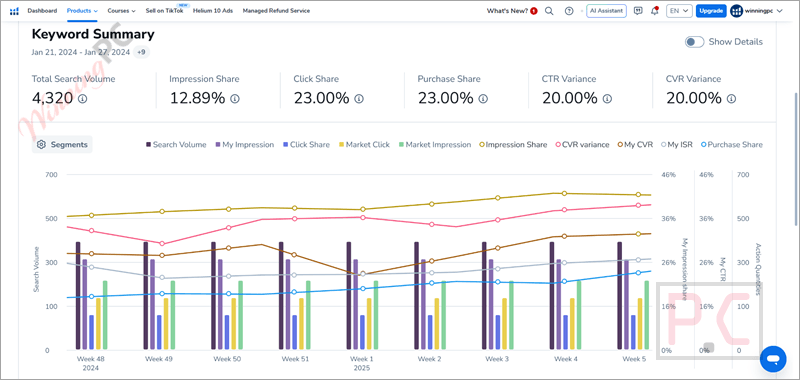Viewport: 800px width, 380px height.
Task: Click the 12.89% Impression Share value
Action: (197, 98)
